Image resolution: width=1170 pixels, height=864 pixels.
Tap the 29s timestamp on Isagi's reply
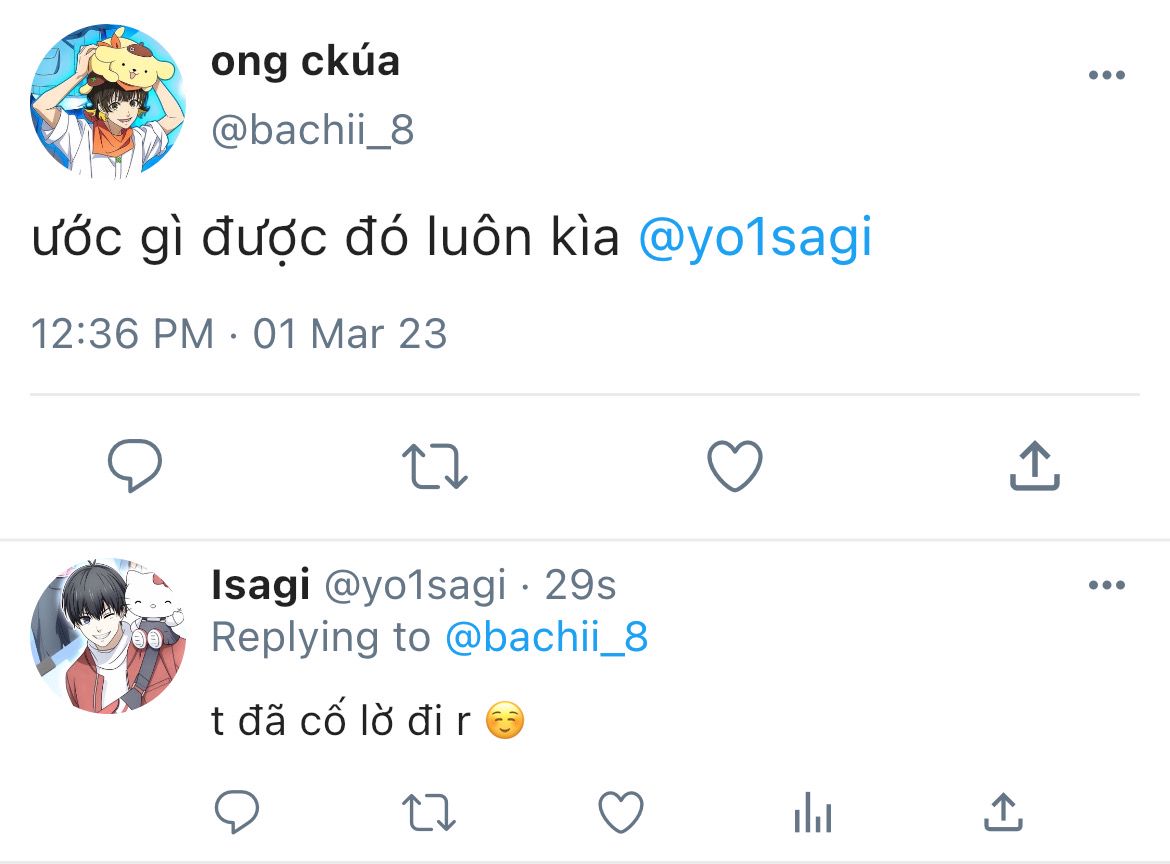pos(580,586)
